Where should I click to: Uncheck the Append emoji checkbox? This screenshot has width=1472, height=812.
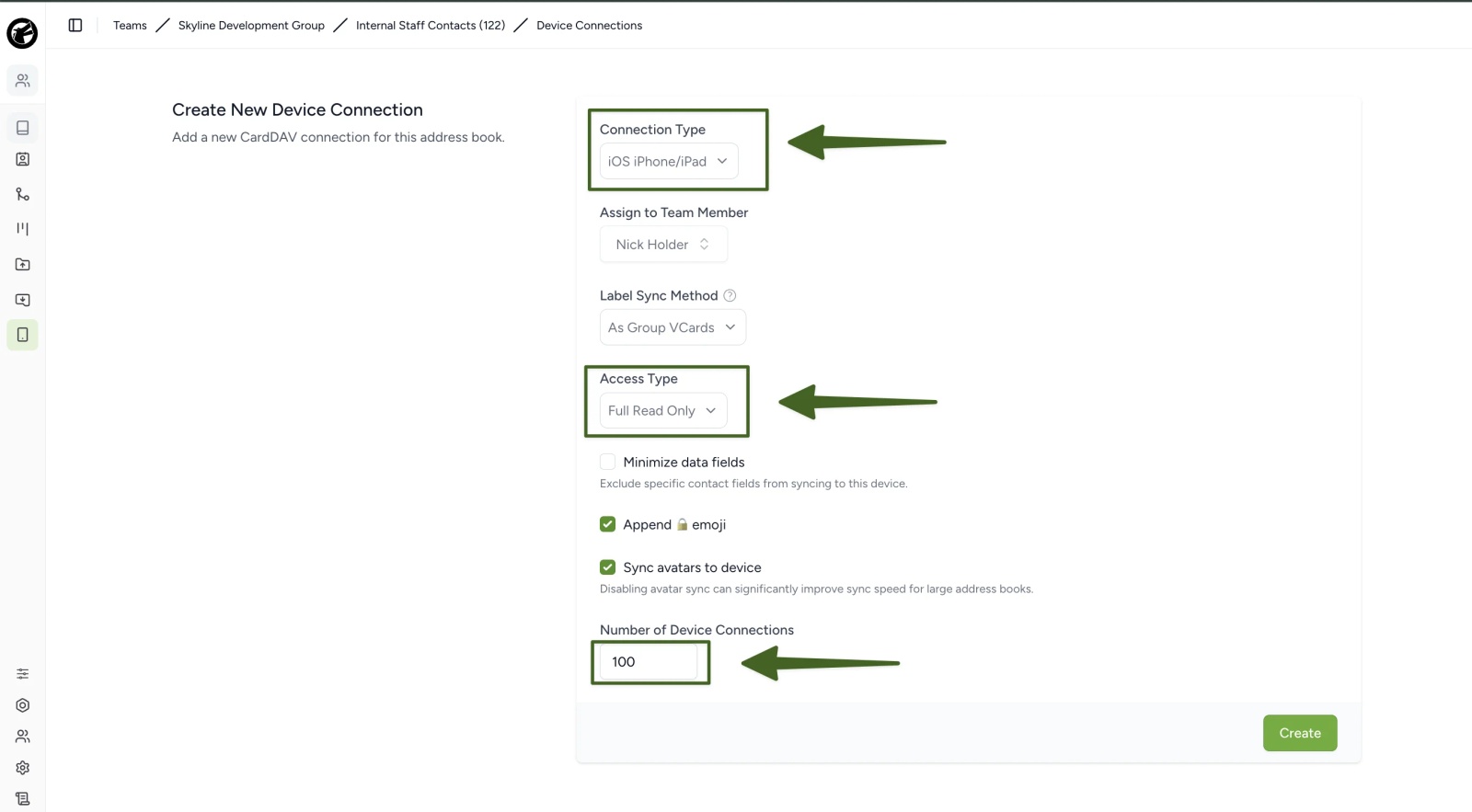[x=607, y=524]
